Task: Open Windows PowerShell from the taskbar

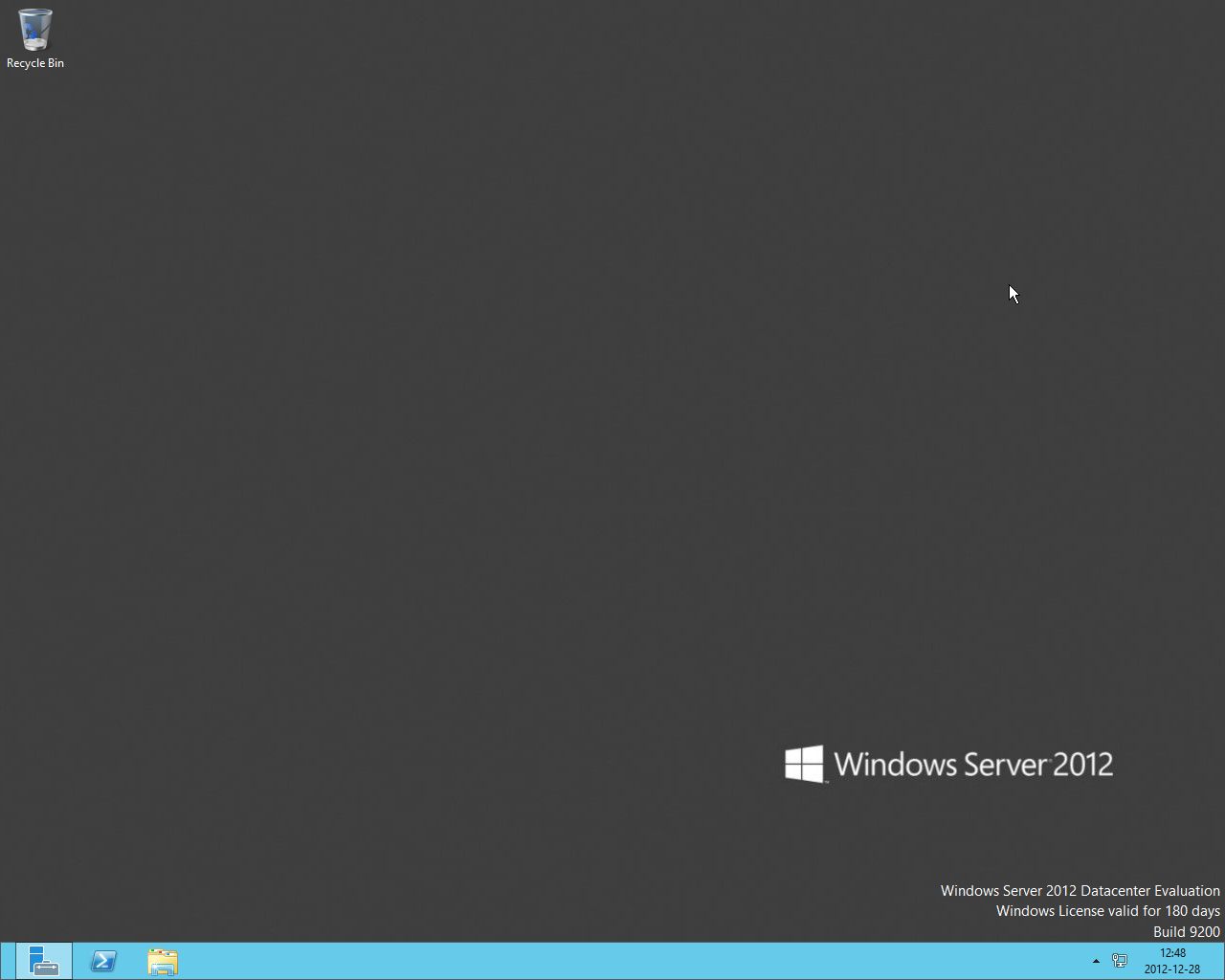Action: 103,961
